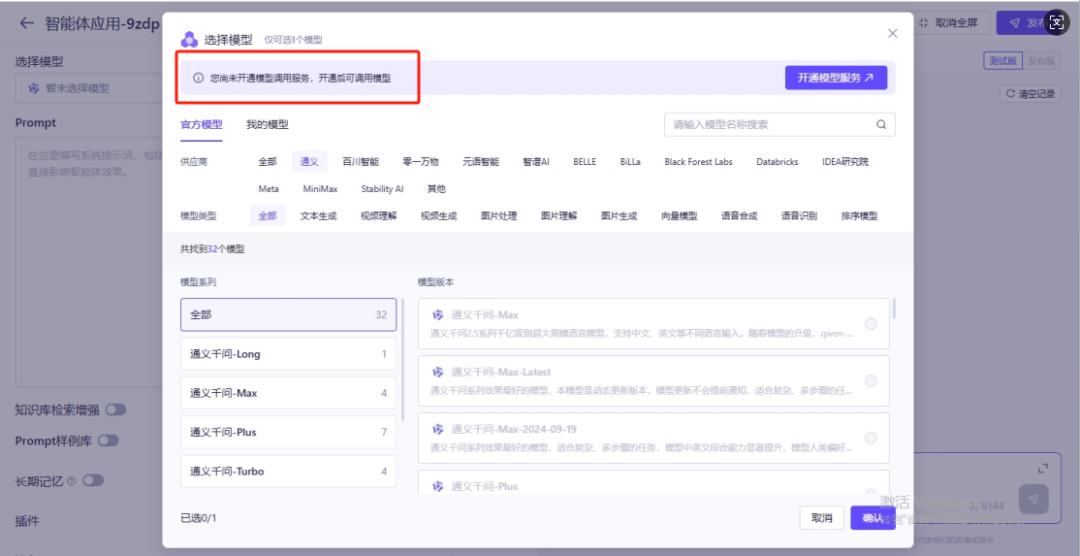Filter supplier by 通义
Screen dimensions: 1080x556
click(x=309, y=162)
